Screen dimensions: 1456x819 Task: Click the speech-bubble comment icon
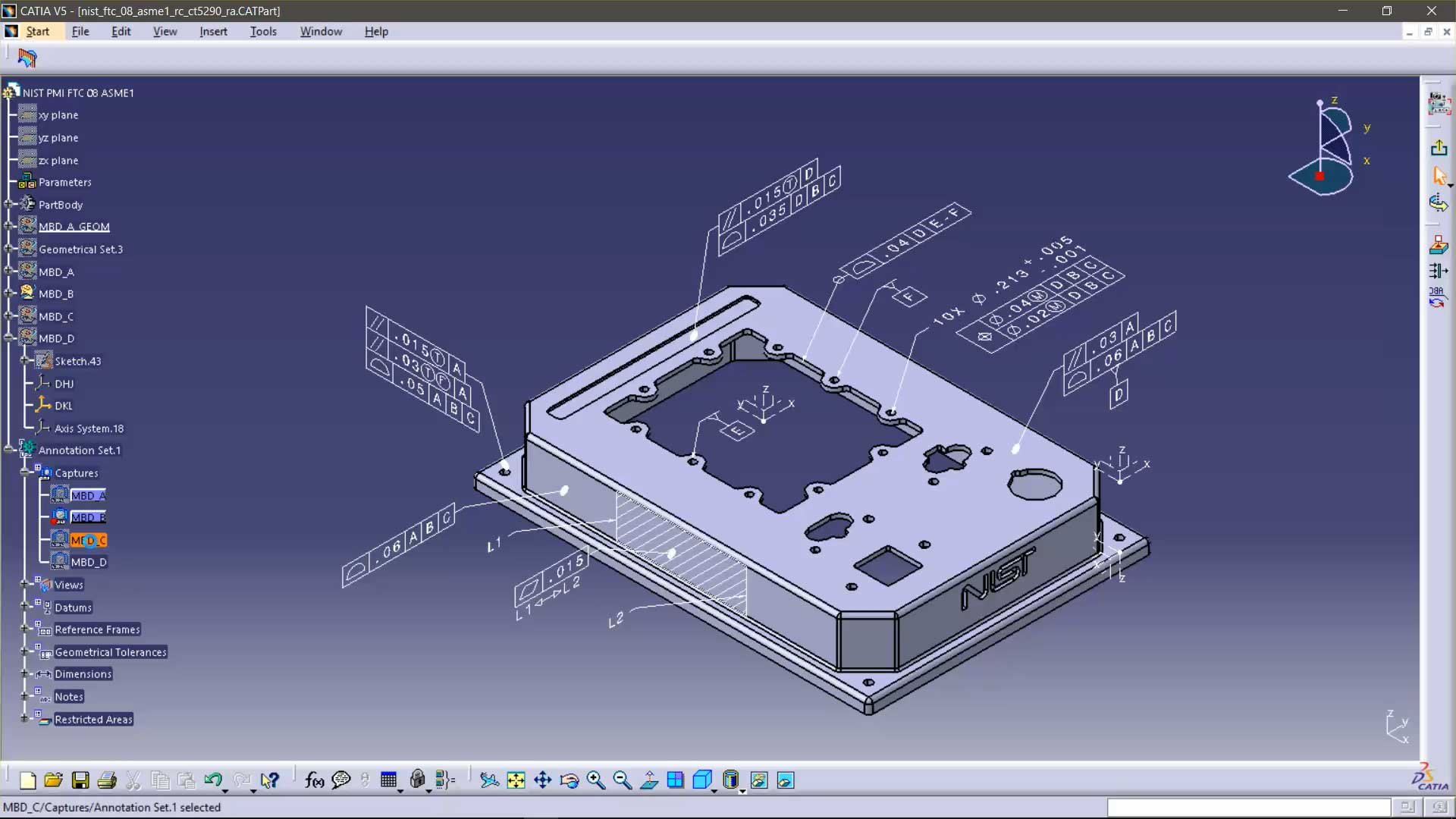click(341, 780)
